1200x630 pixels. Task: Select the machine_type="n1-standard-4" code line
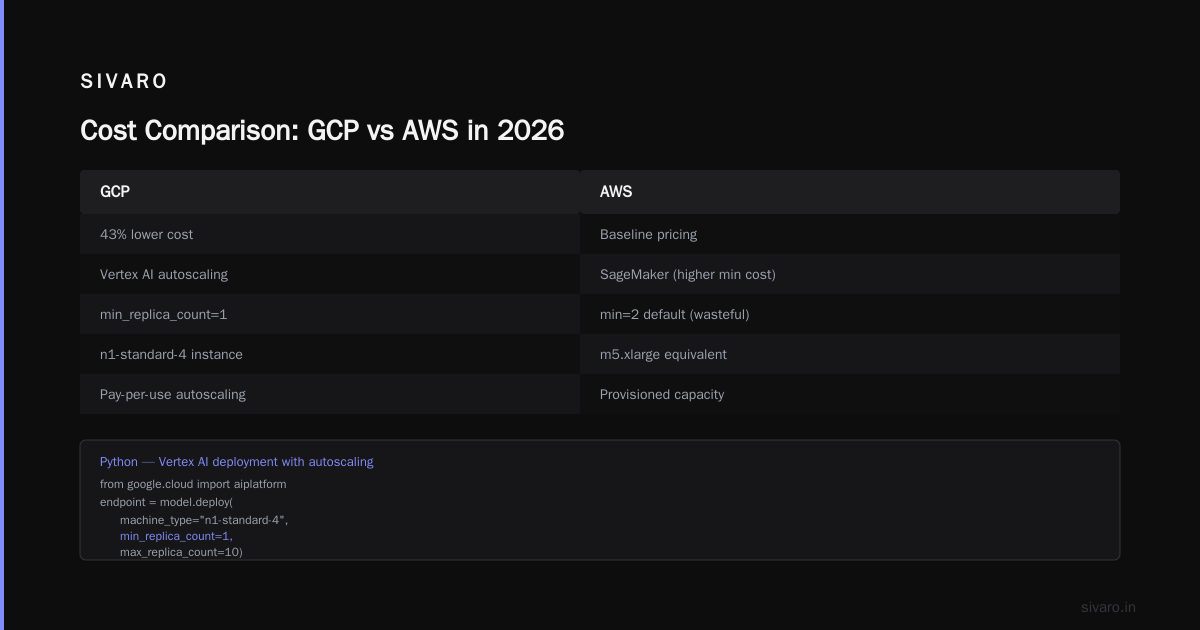(x=204, y=519)
